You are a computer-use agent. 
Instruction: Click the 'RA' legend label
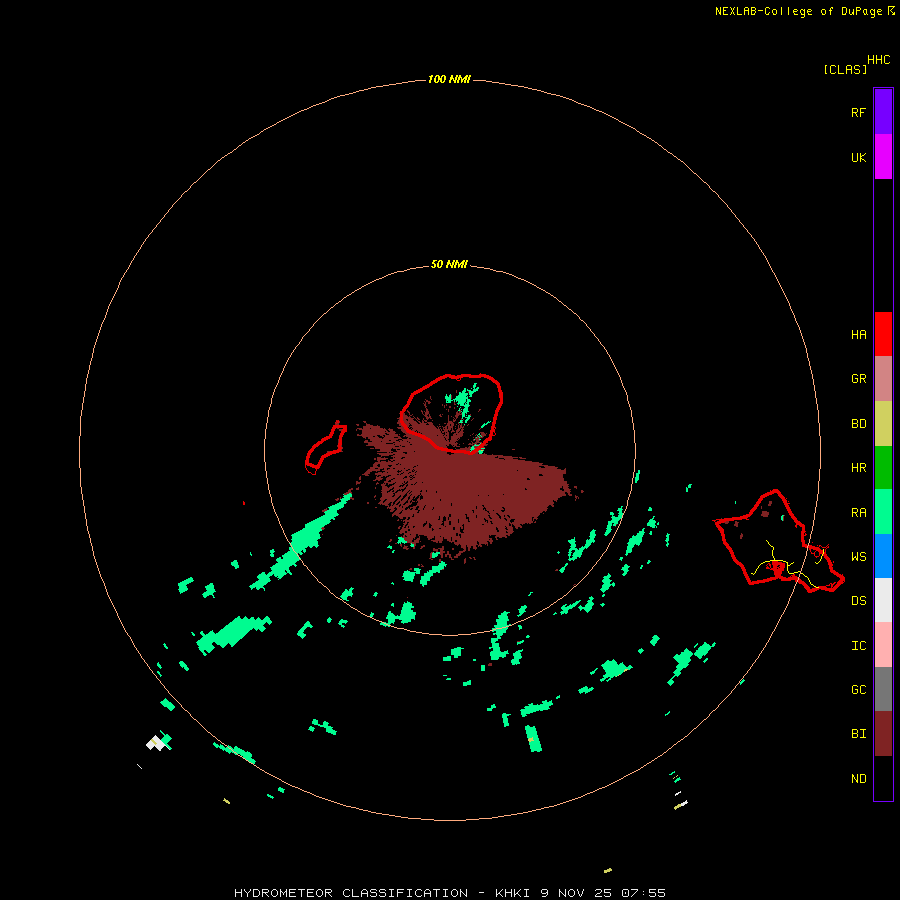point(858,513)
